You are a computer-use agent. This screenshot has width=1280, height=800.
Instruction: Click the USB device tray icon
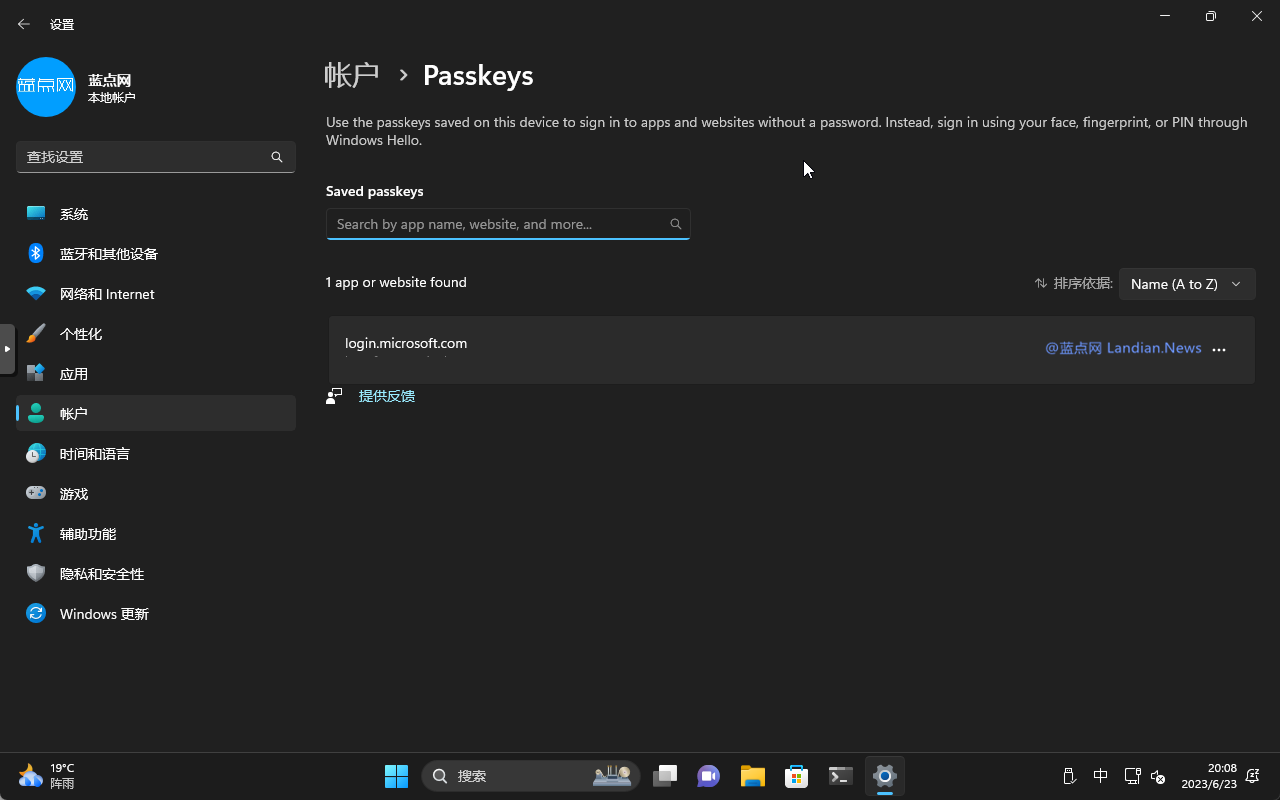pyautogui.click(x=1069, y=776)
